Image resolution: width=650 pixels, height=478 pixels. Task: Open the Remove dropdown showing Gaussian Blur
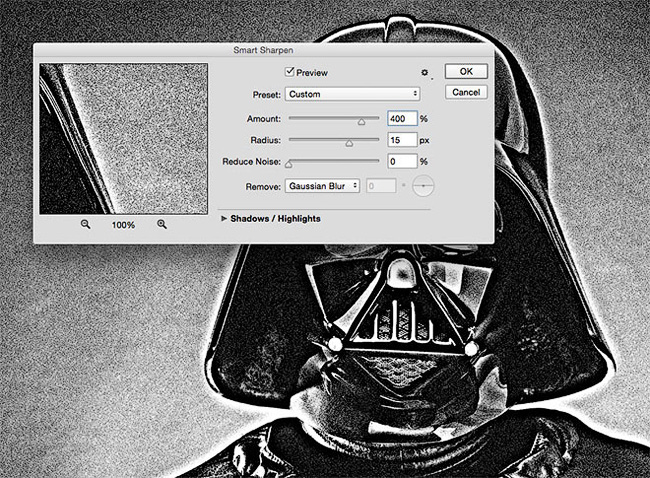322,186
